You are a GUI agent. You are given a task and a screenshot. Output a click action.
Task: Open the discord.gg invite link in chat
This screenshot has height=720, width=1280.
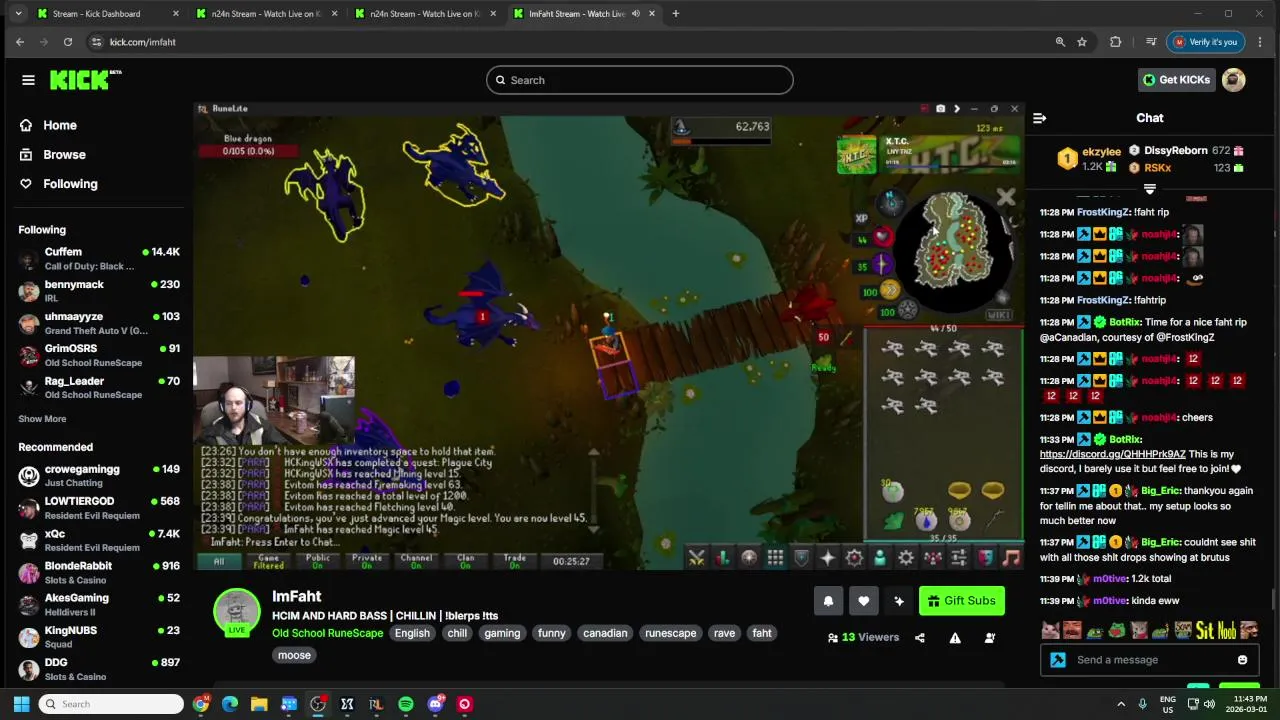pos(1112,454)
